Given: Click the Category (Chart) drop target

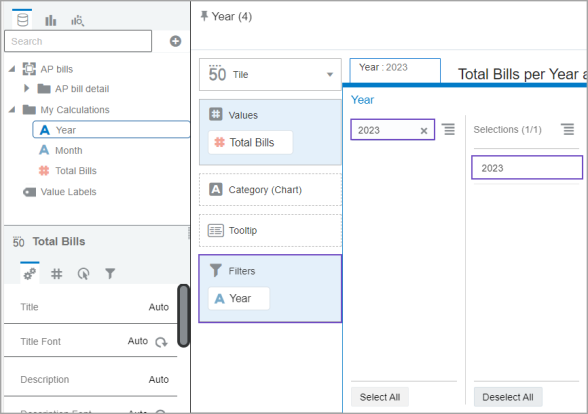Looking at the screenshot, I should coord(270,189).
